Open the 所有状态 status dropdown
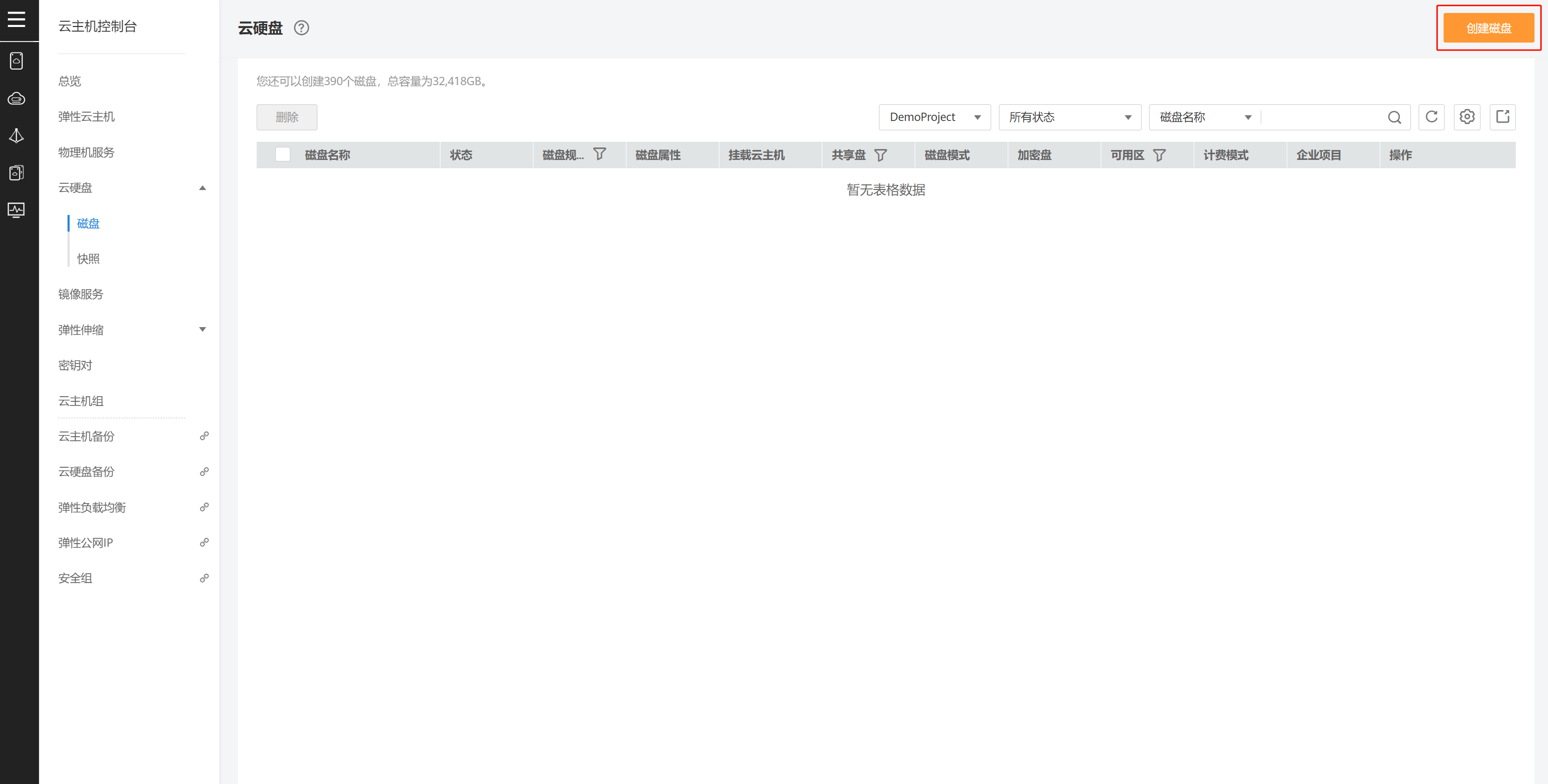The width and height of the screenshot is (1548, 784). [1069, 117]
